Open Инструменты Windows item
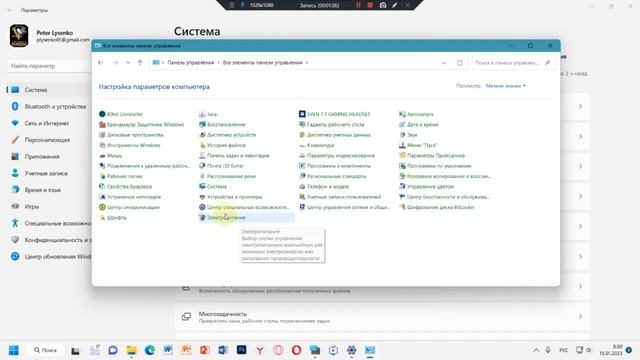 tap(130, 145)
